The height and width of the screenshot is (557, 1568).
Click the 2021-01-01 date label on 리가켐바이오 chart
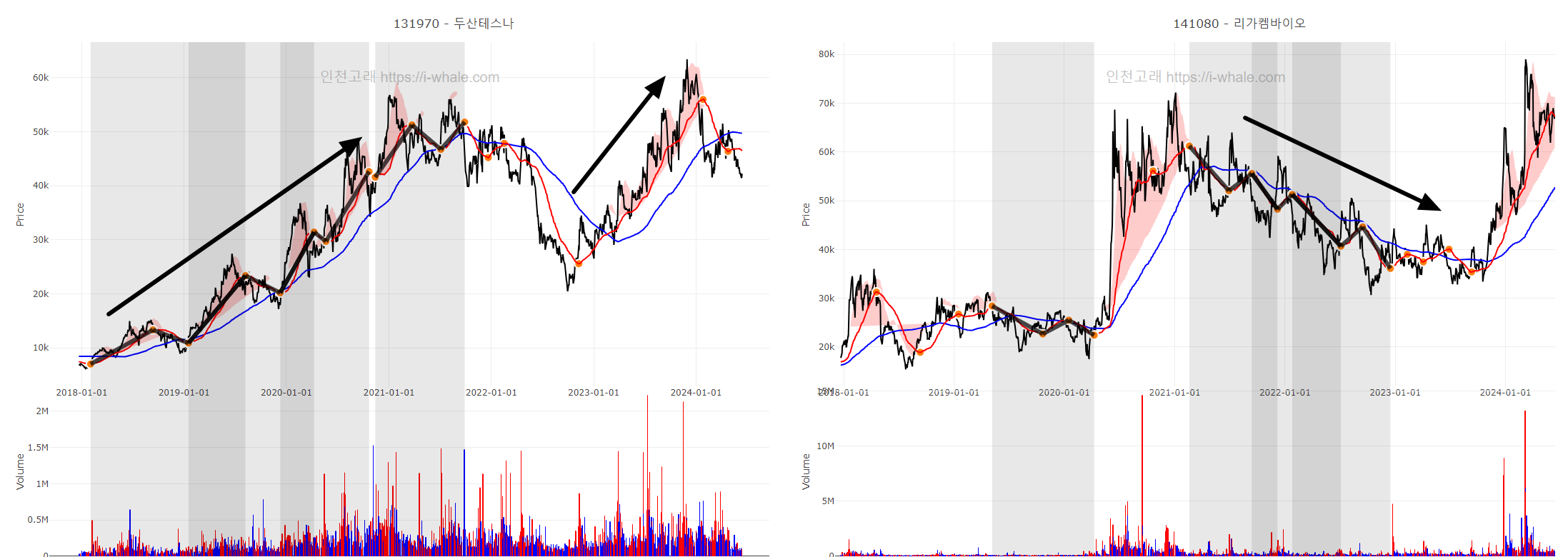click(1174, 393)
